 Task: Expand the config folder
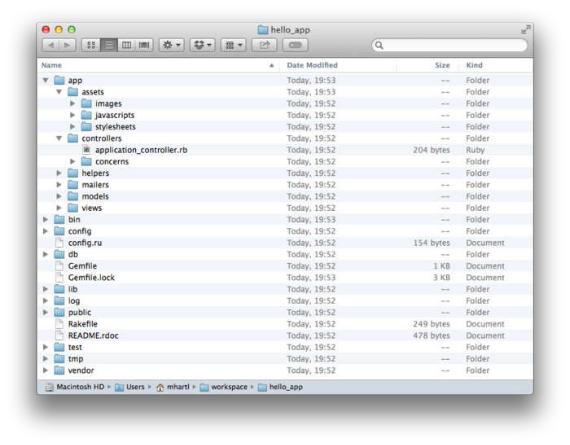coord(45,231)
